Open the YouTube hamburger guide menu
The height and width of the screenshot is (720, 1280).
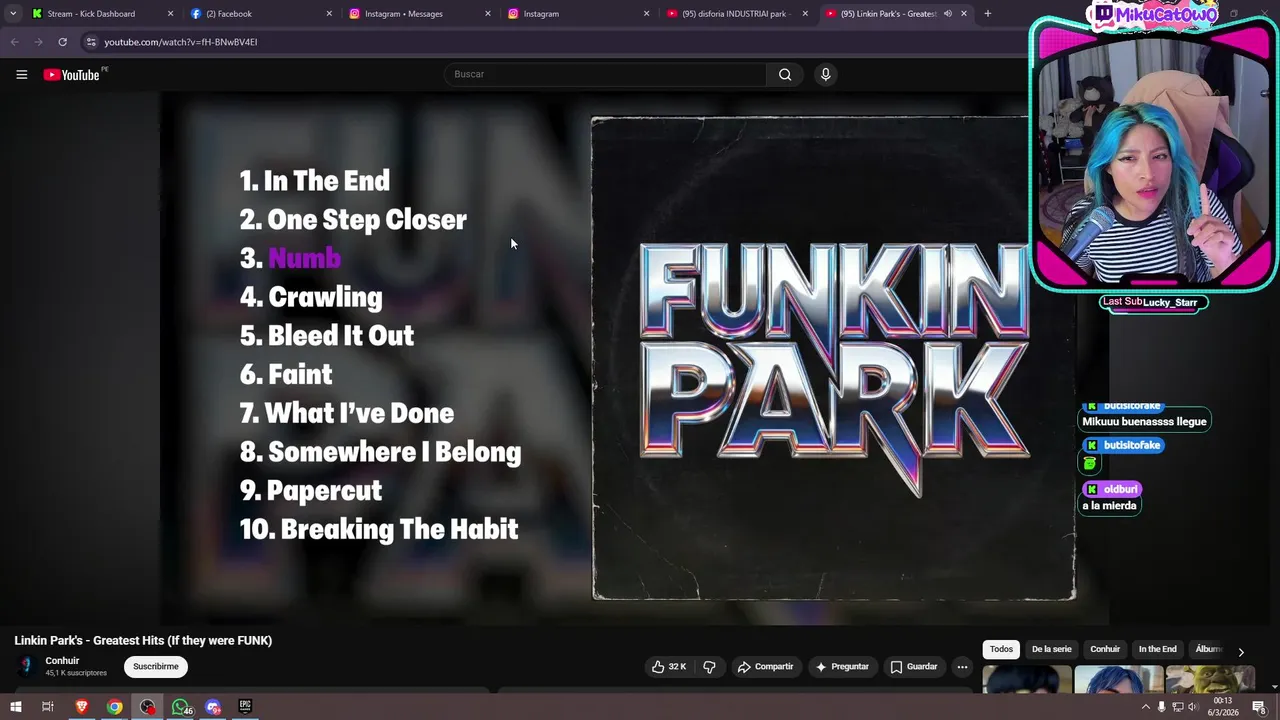click(21, 74)
